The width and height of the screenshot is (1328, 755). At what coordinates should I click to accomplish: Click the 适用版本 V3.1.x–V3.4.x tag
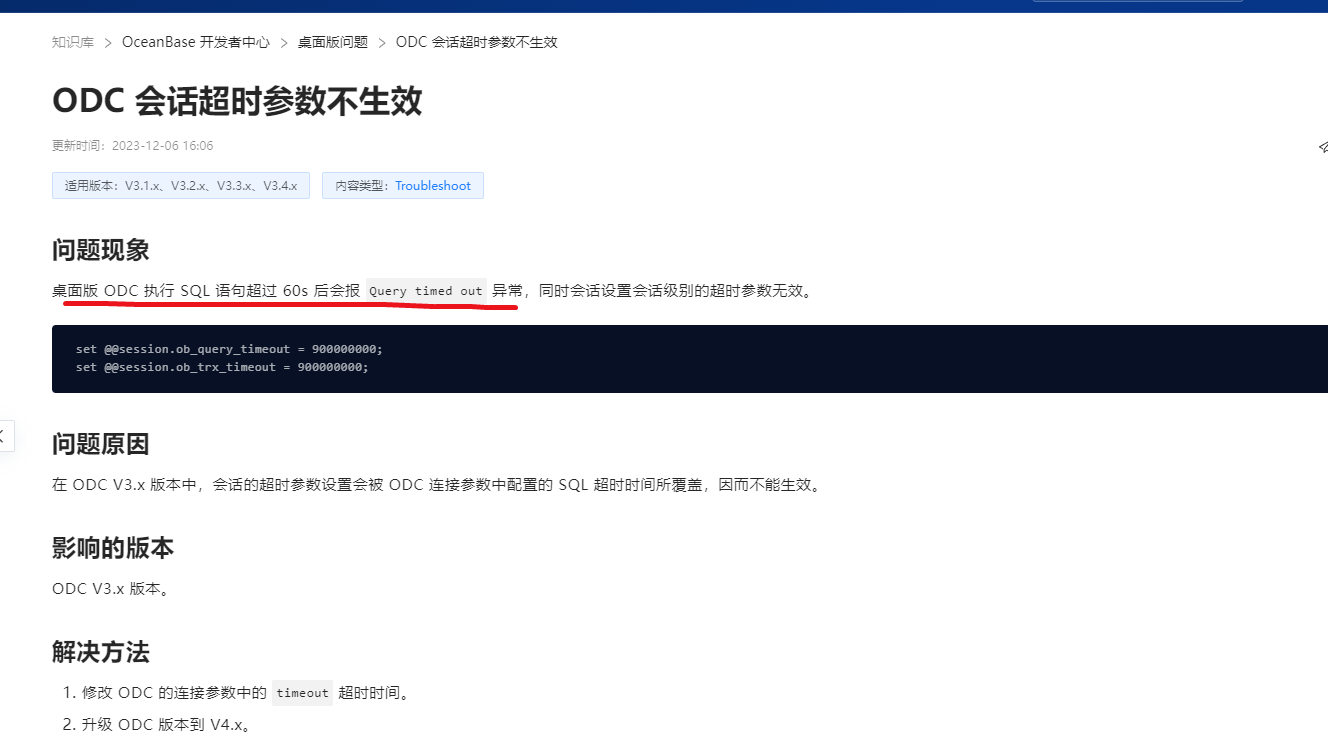tap(181, 186)
